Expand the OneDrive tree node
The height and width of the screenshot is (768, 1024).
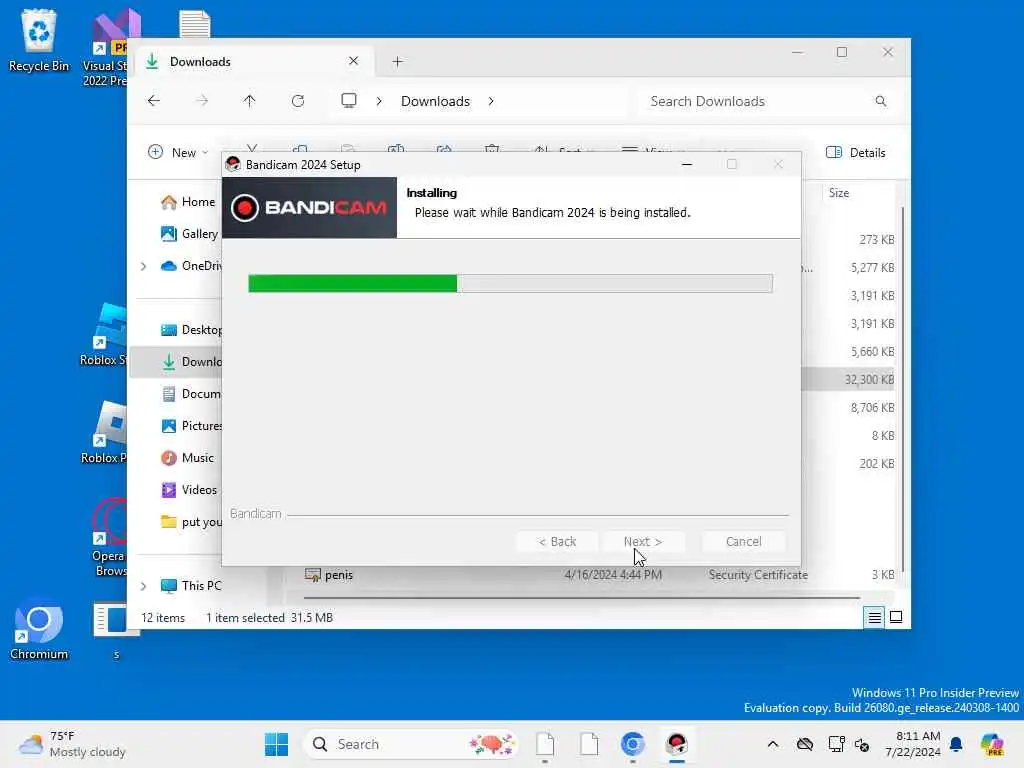click(x=143, y=266)
